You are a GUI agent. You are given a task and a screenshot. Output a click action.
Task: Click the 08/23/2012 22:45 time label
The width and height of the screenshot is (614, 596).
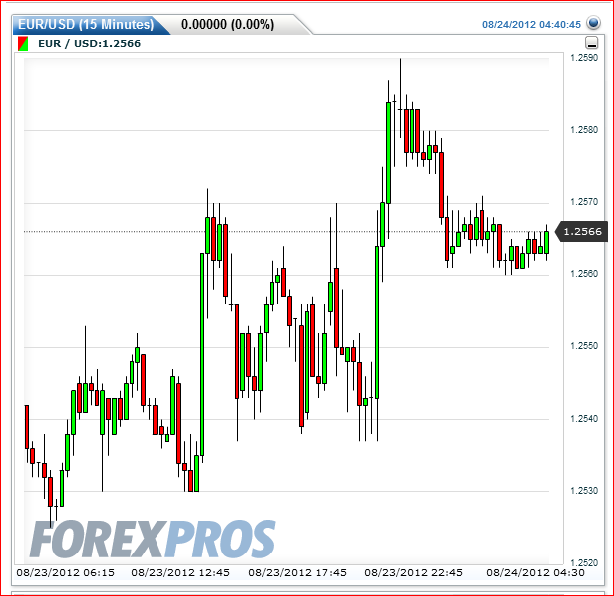point(414,573)
